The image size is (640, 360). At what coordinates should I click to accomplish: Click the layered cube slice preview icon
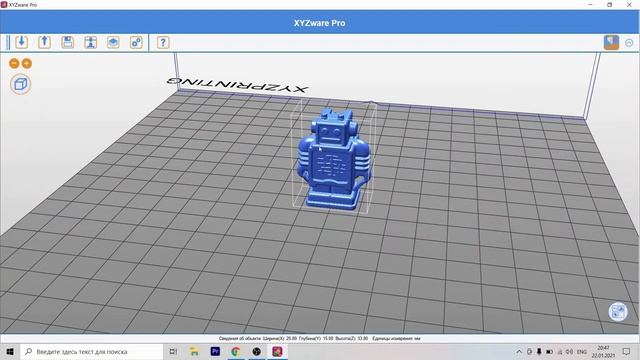(x=113, y=42)
